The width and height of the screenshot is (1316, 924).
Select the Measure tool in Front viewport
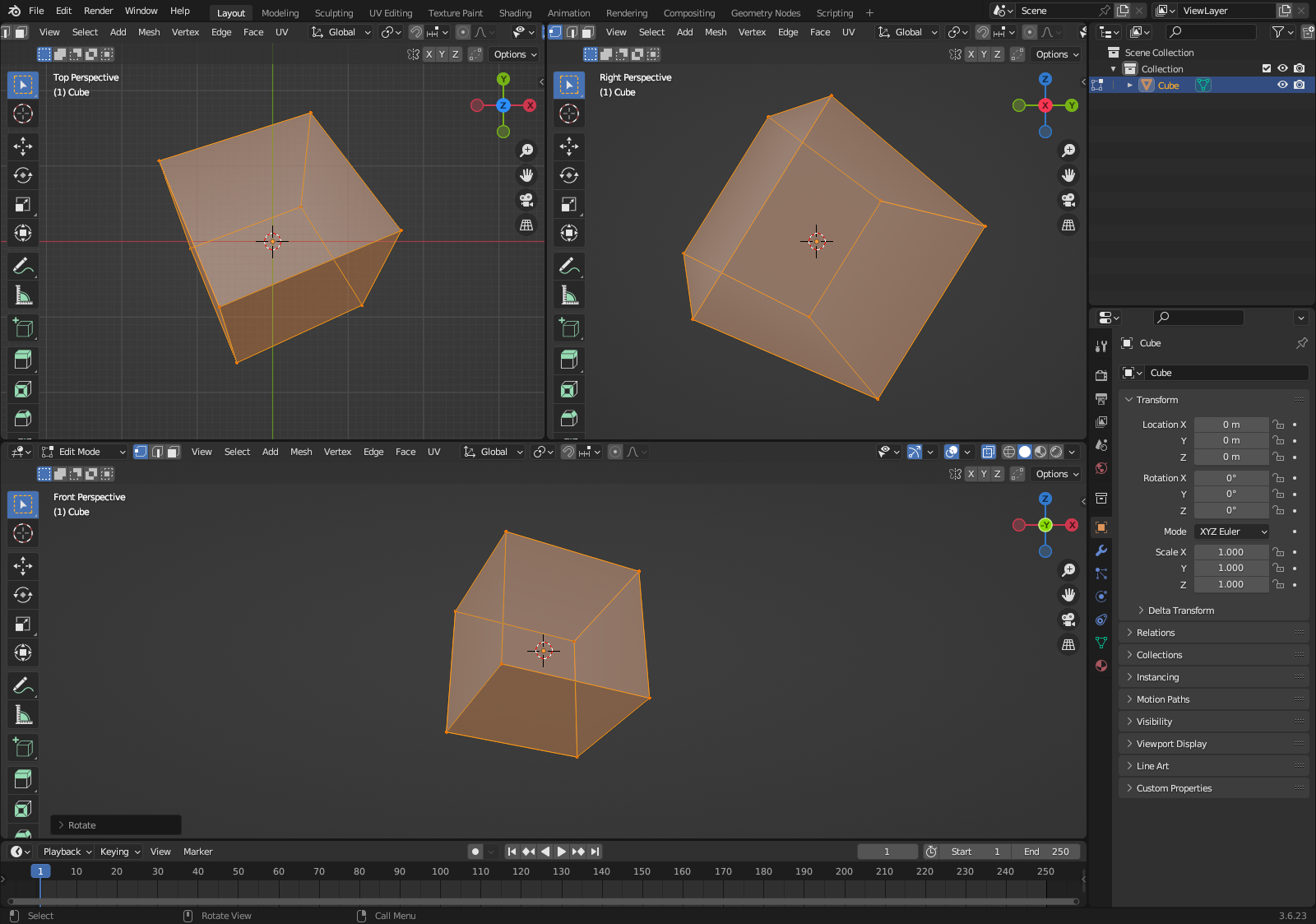pos(23,715)
